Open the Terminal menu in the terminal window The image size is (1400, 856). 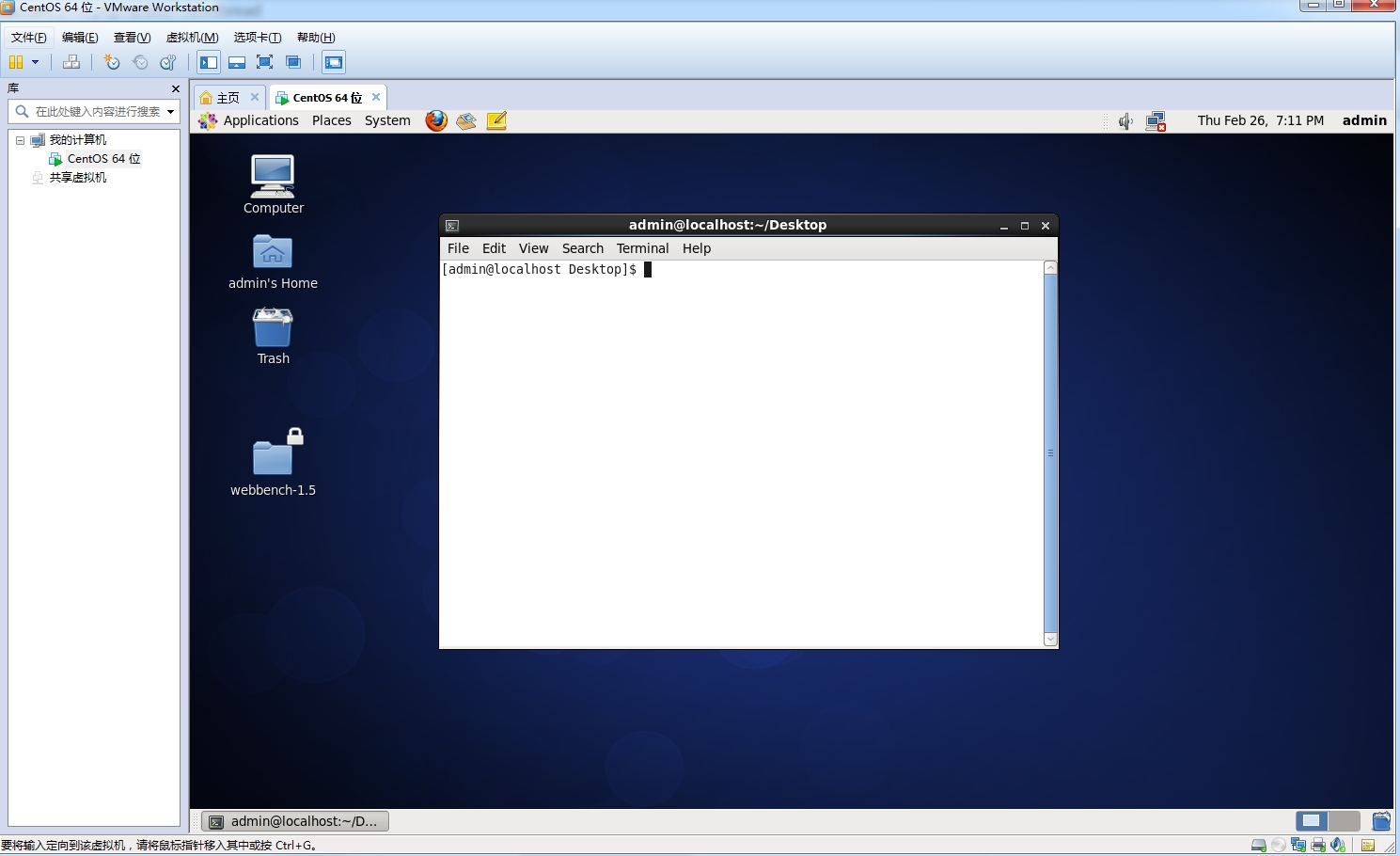tap(642, 248)
